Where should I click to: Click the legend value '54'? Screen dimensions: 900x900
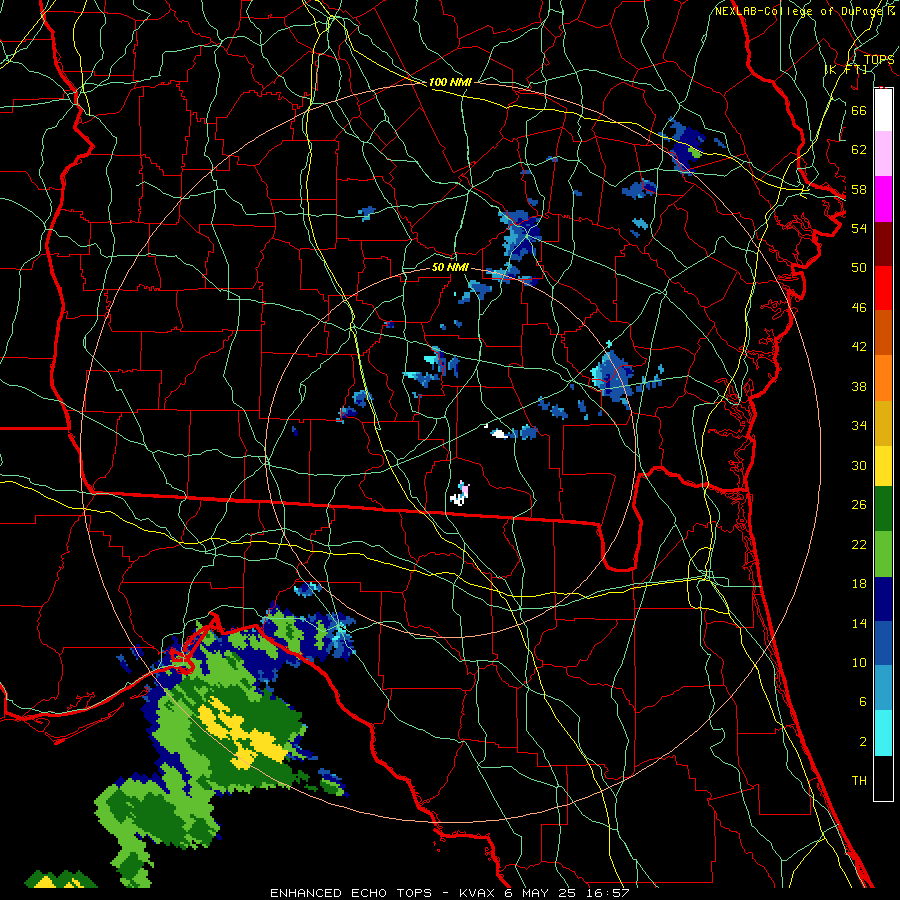point(859,228)
